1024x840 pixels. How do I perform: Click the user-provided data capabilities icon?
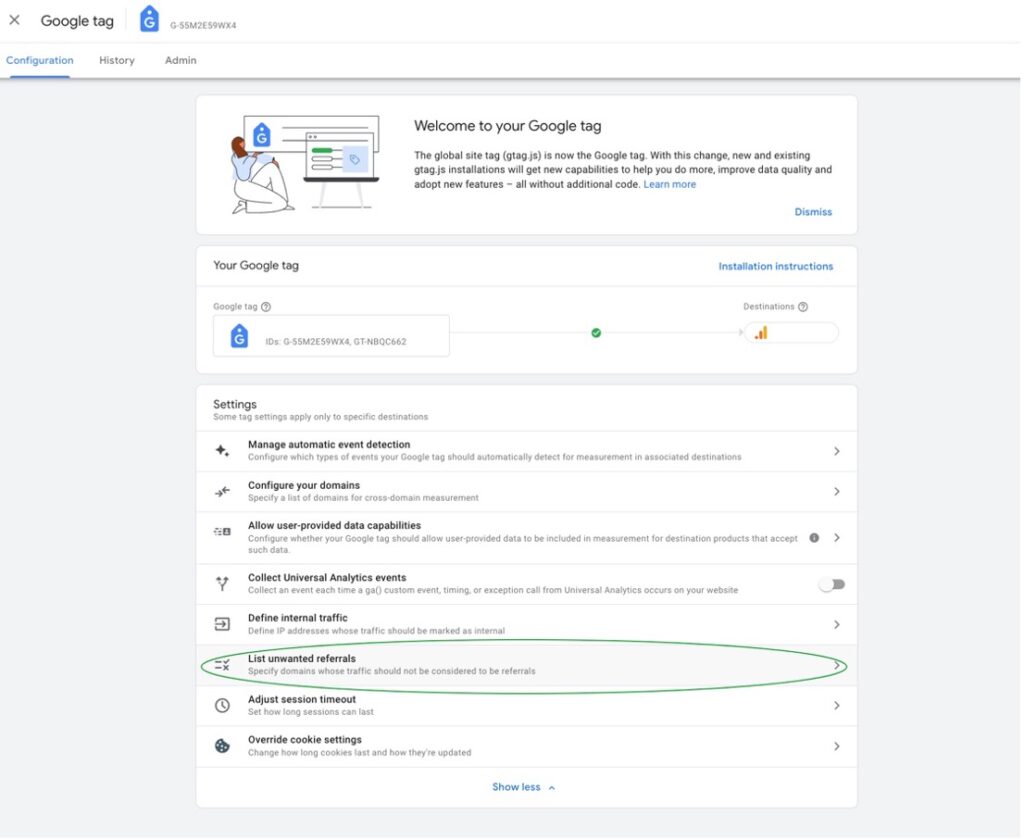[222, 532]
